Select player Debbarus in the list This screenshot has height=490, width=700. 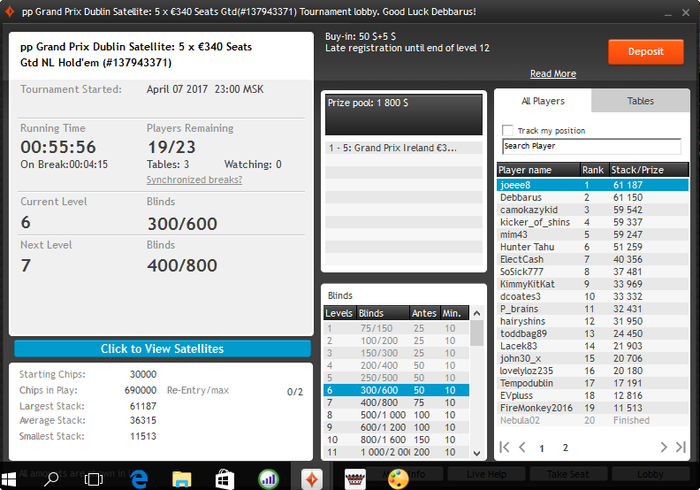(592, 197)
